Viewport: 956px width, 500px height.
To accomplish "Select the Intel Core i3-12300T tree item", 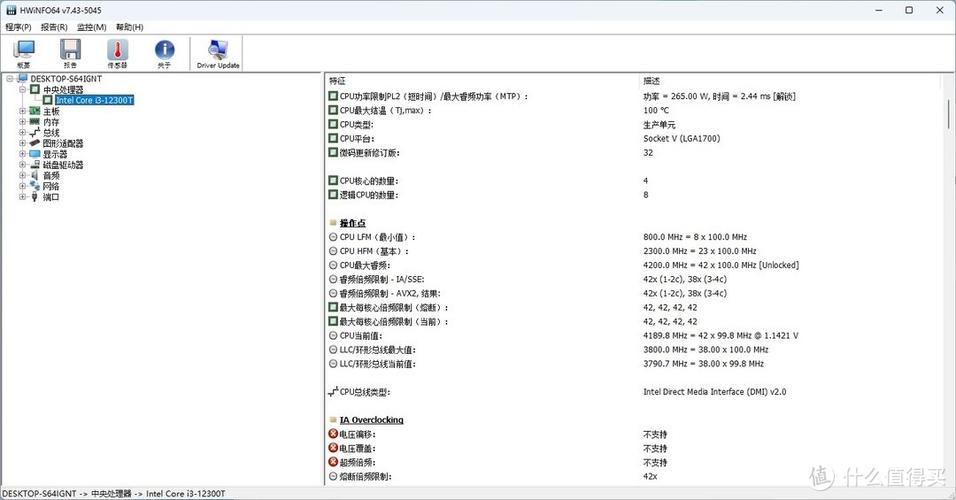I will pos(95,100).
